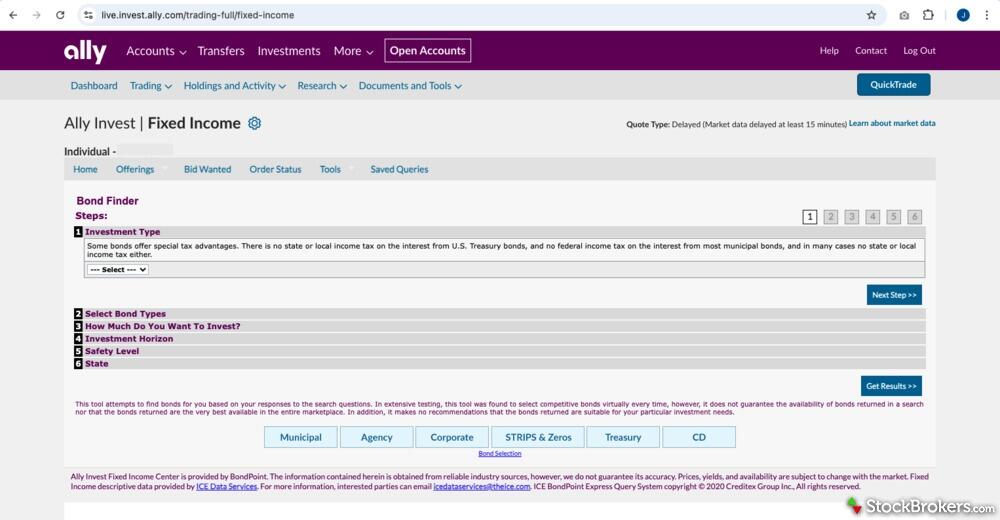Click the site info icon in address bar
1000x520 pixels.
click(88, 15)
